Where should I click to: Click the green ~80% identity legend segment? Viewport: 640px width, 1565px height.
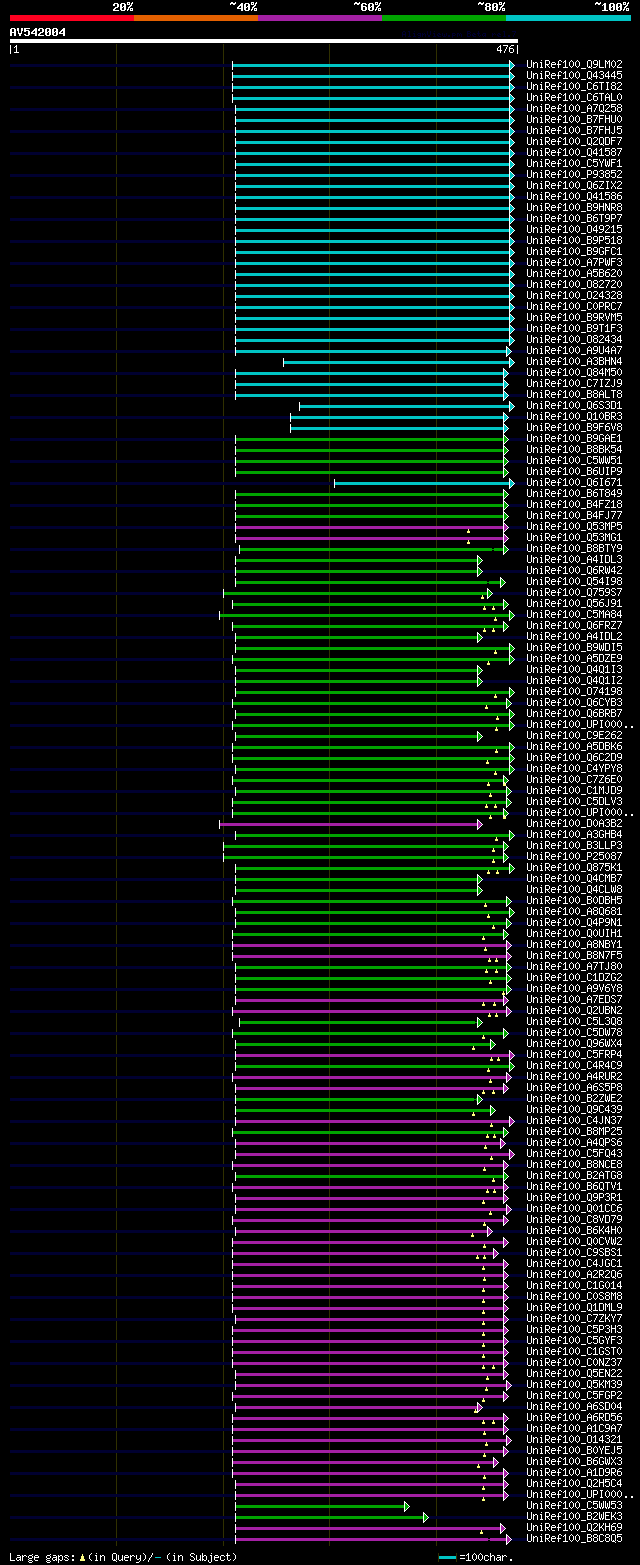[x=443, y=18]
